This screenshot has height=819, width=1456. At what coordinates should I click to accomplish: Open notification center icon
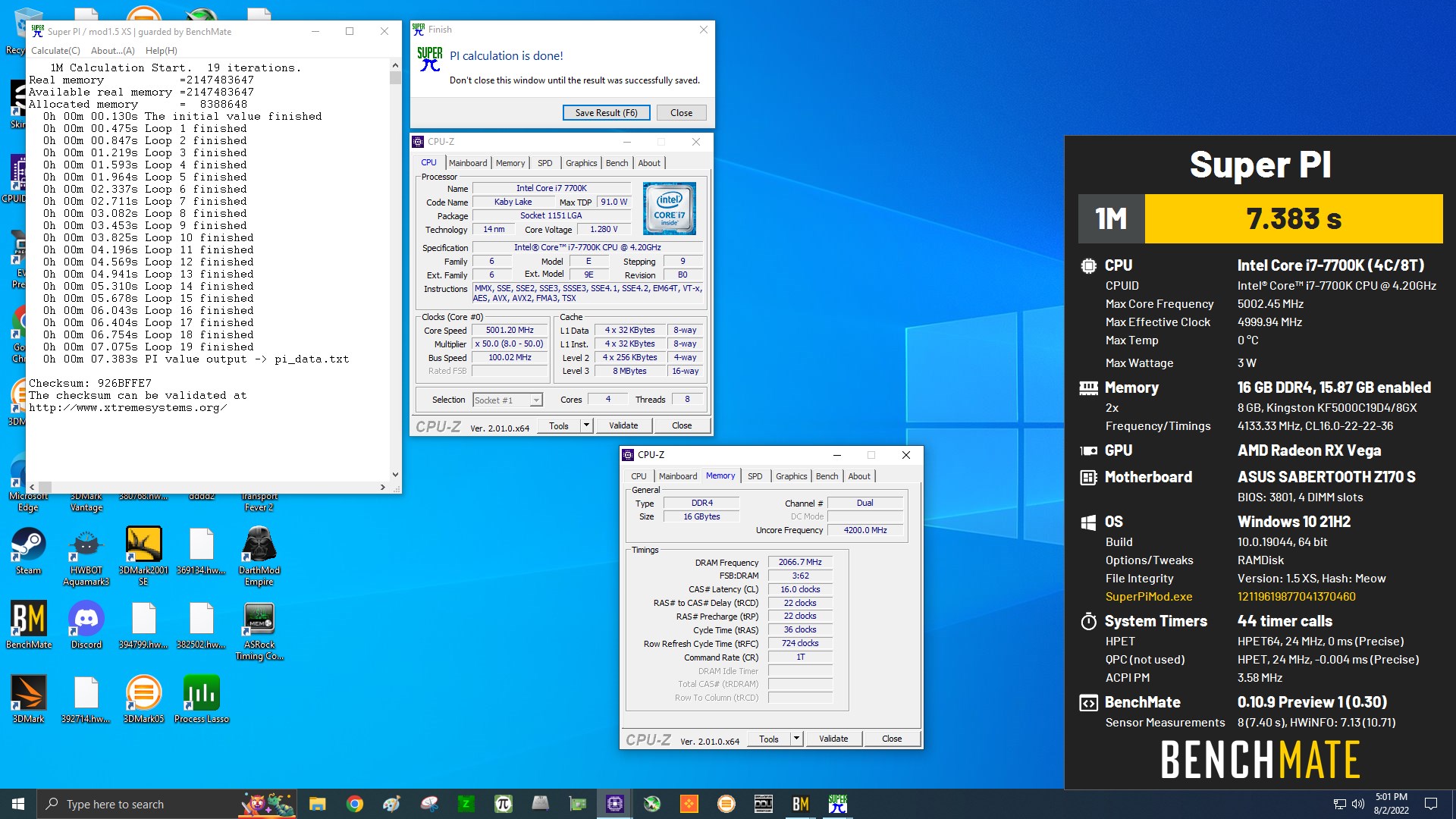pos(1431,804)
